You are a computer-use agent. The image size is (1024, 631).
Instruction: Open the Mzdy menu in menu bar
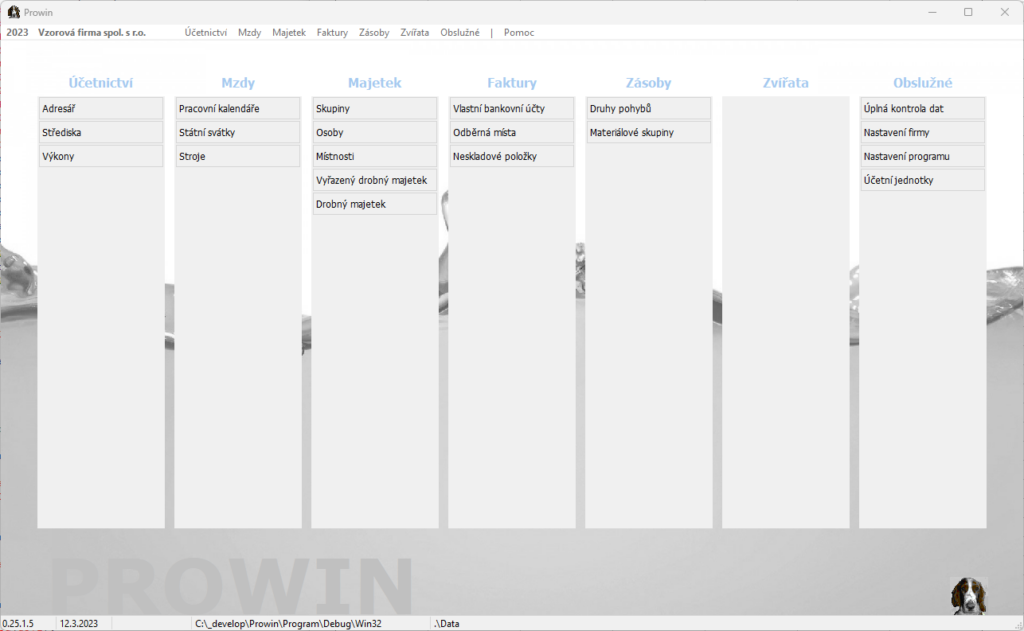coord(249,33)
